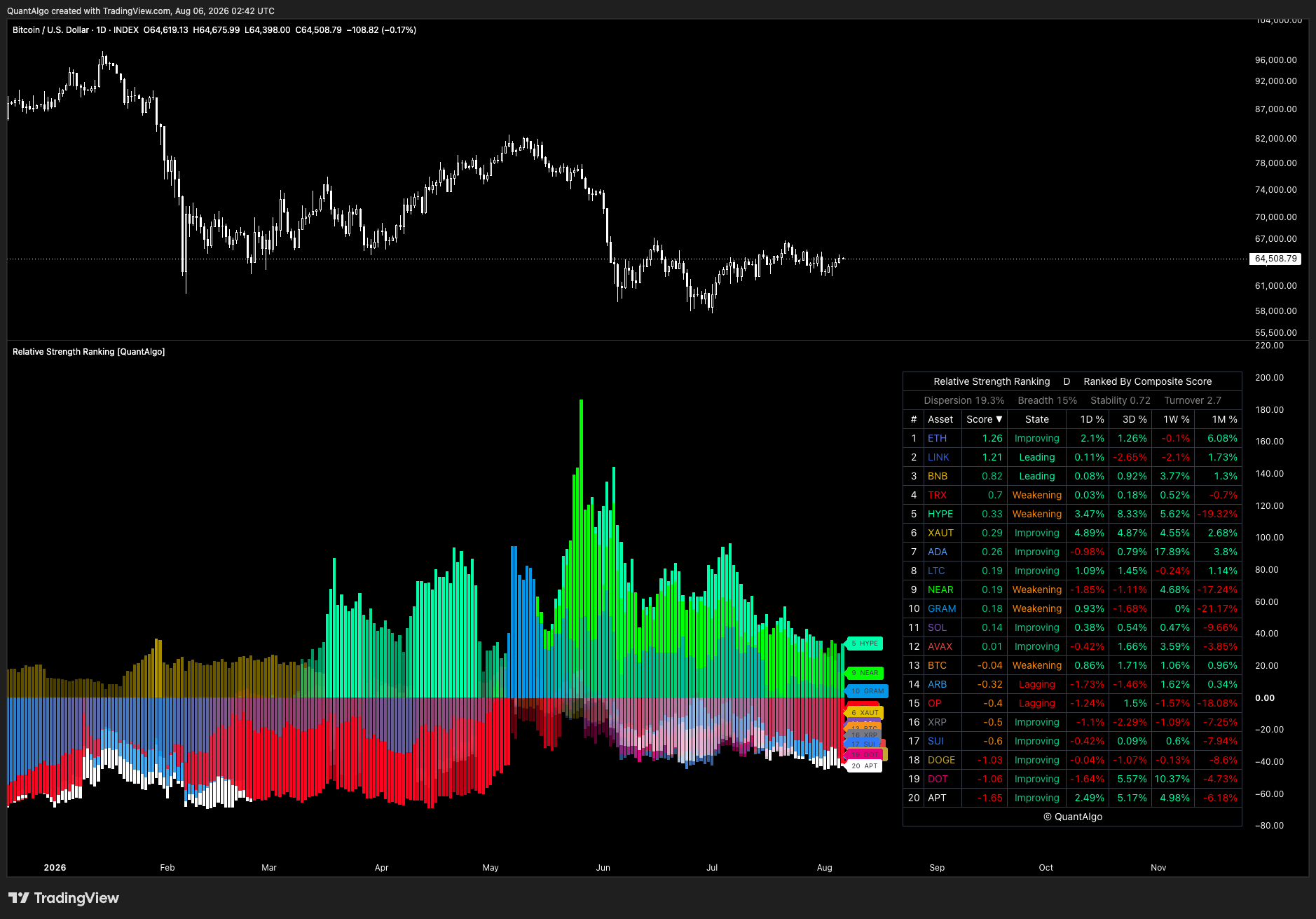Click the '2026' label on time axis
This screenshot has height=919, width=1316.
[x=55, y=868]
